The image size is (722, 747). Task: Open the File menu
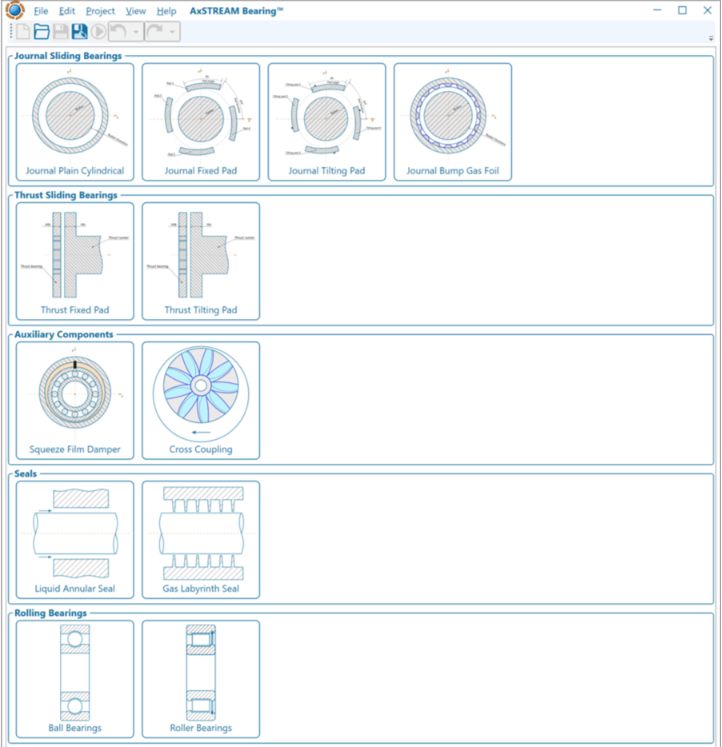tap(41, 11)
